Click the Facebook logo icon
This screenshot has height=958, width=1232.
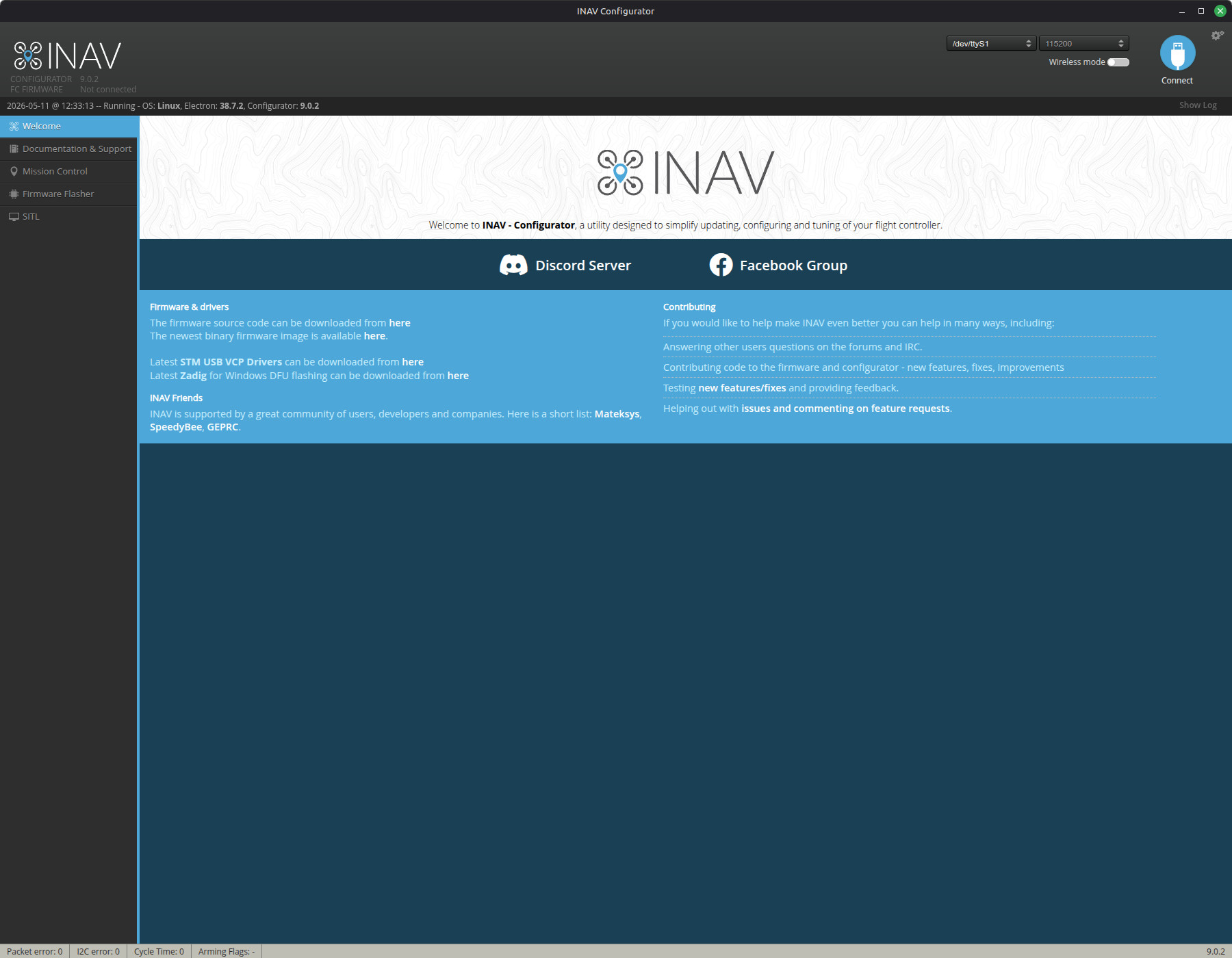721,265
